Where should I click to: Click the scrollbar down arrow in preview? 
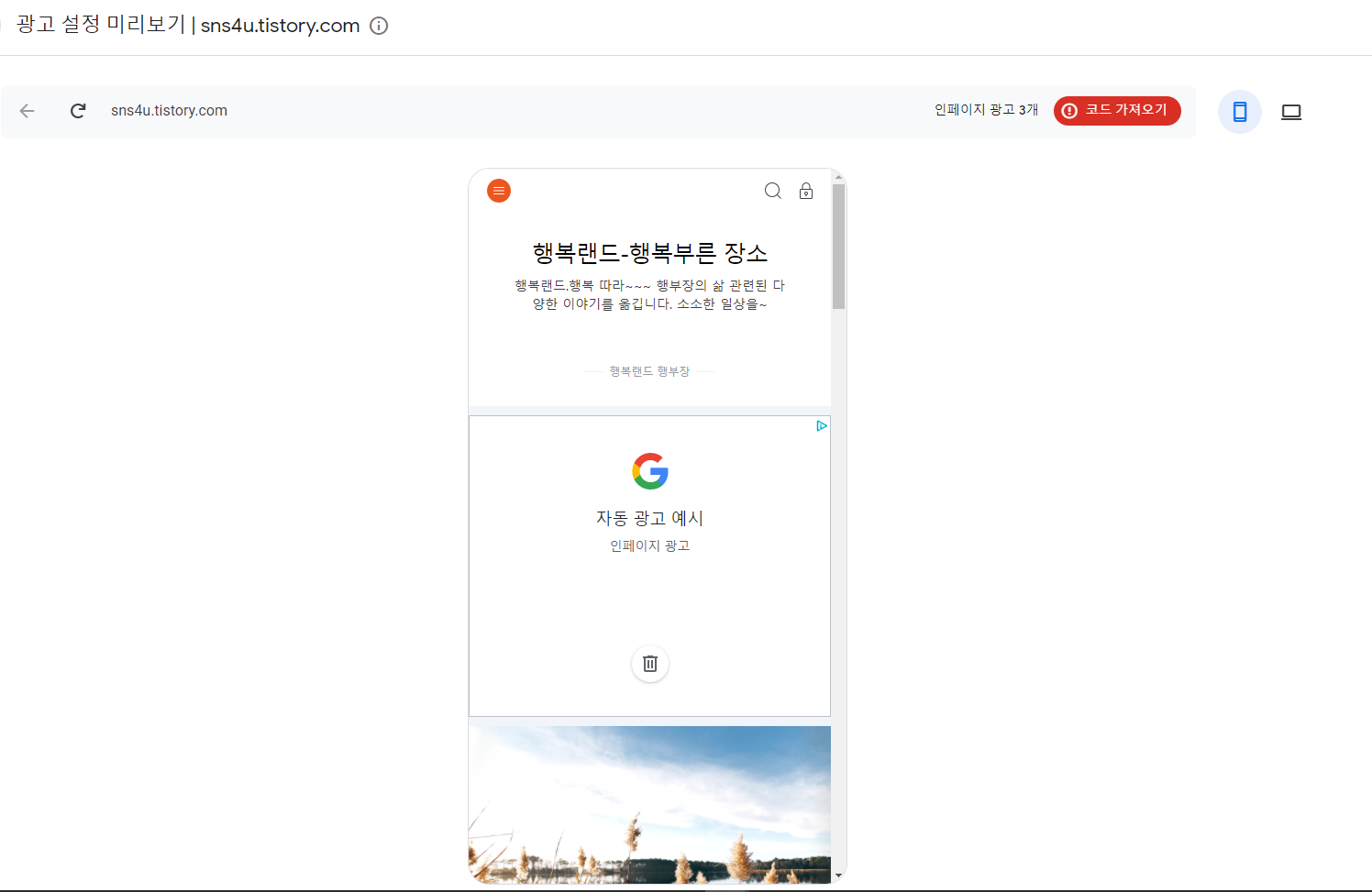point(838,875)
